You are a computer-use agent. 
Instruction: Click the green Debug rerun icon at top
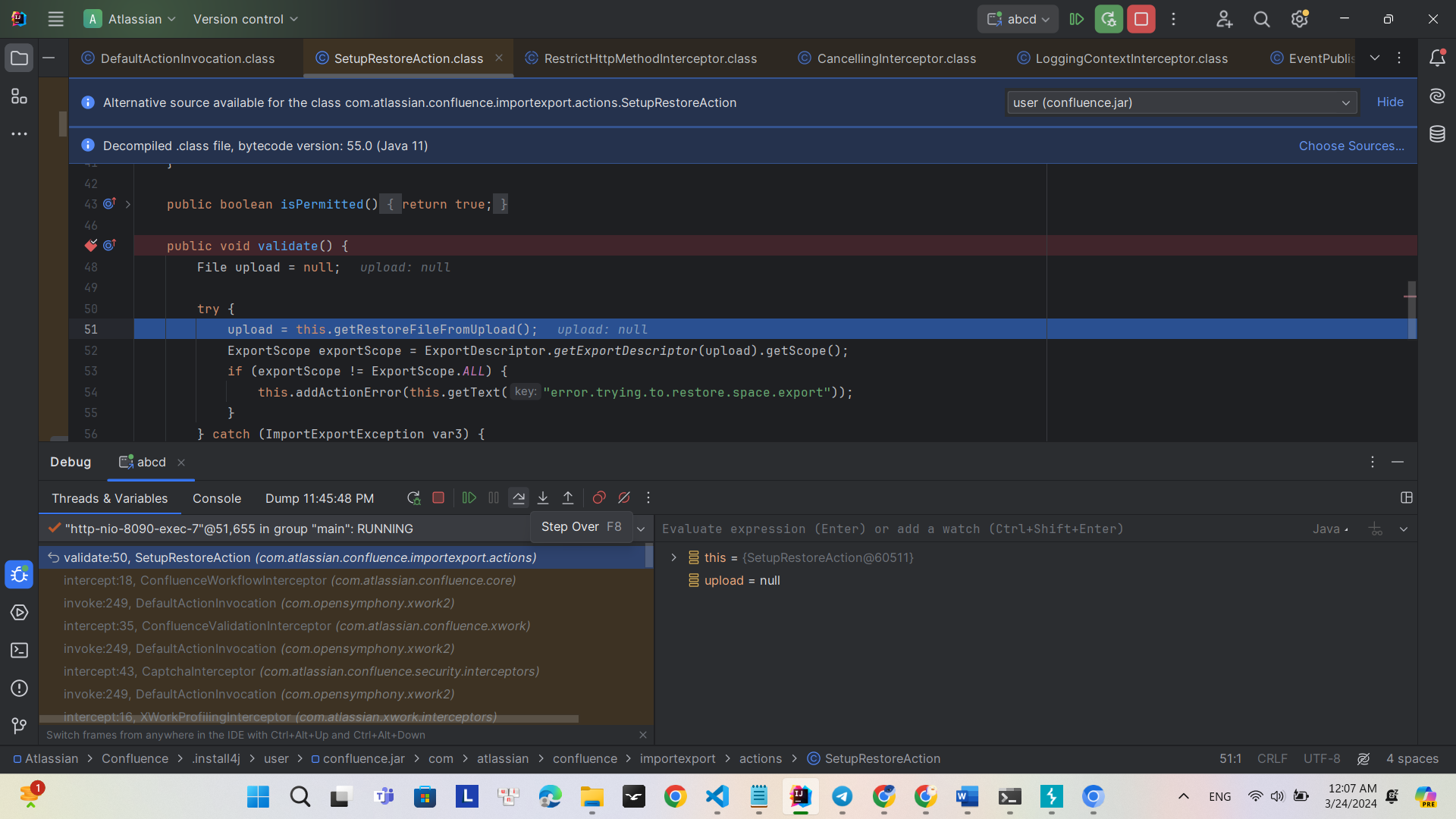[1109, 19]
